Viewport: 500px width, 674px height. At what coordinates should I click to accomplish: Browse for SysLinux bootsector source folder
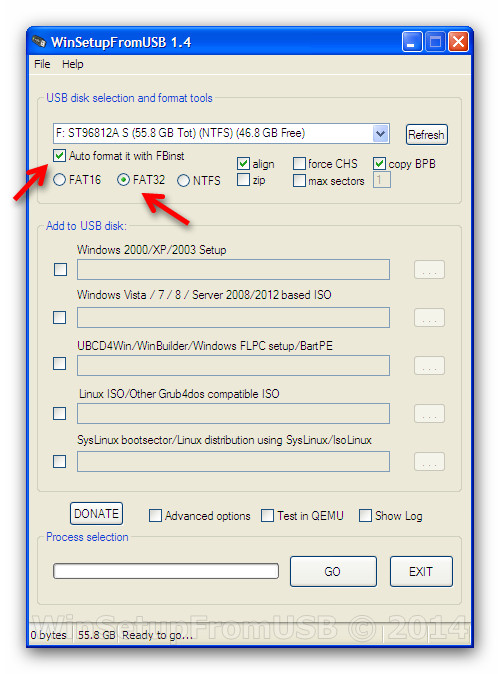click(429, 462)
